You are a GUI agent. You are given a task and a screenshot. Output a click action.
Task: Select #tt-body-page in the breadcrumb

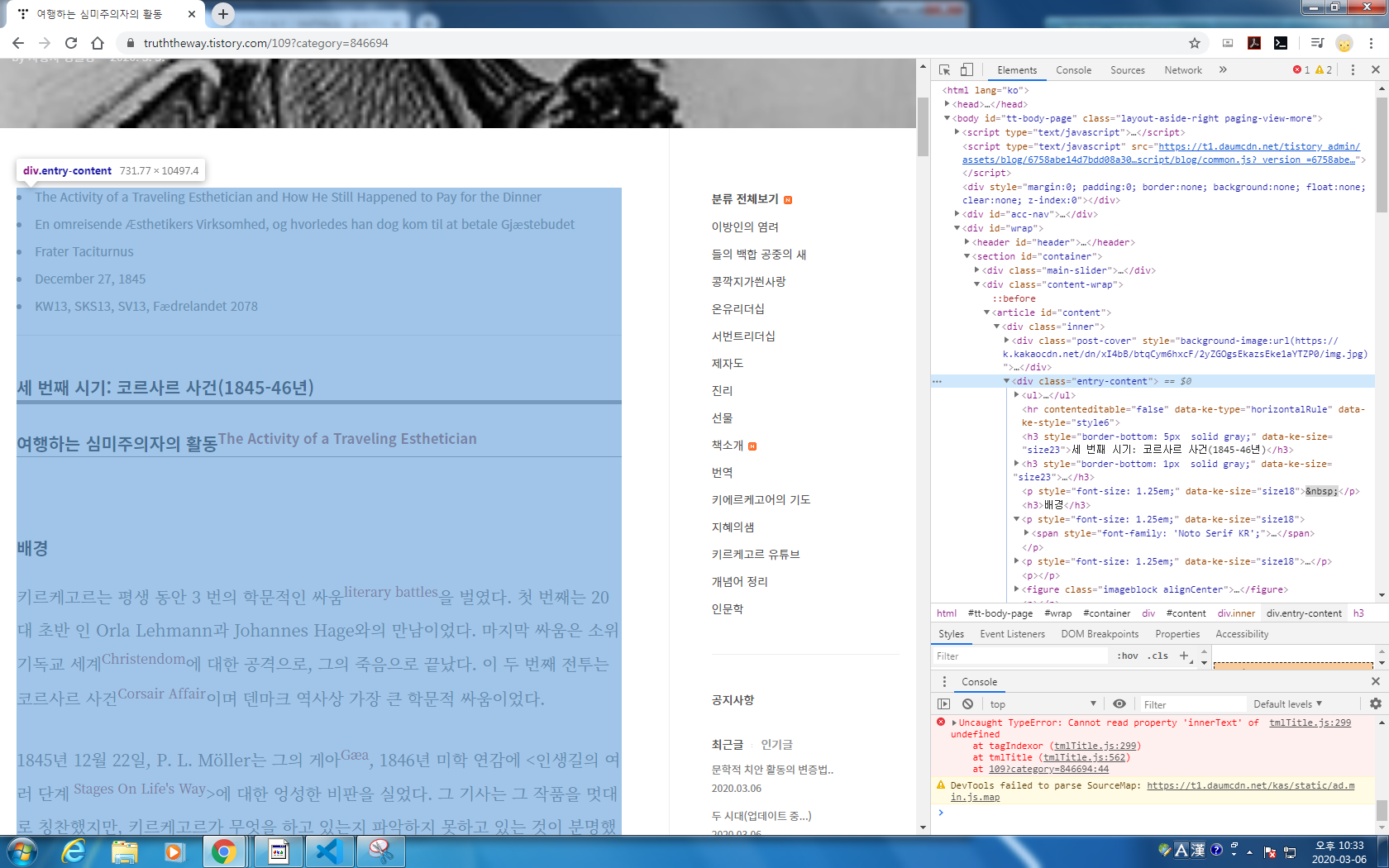pos(1000,613)
